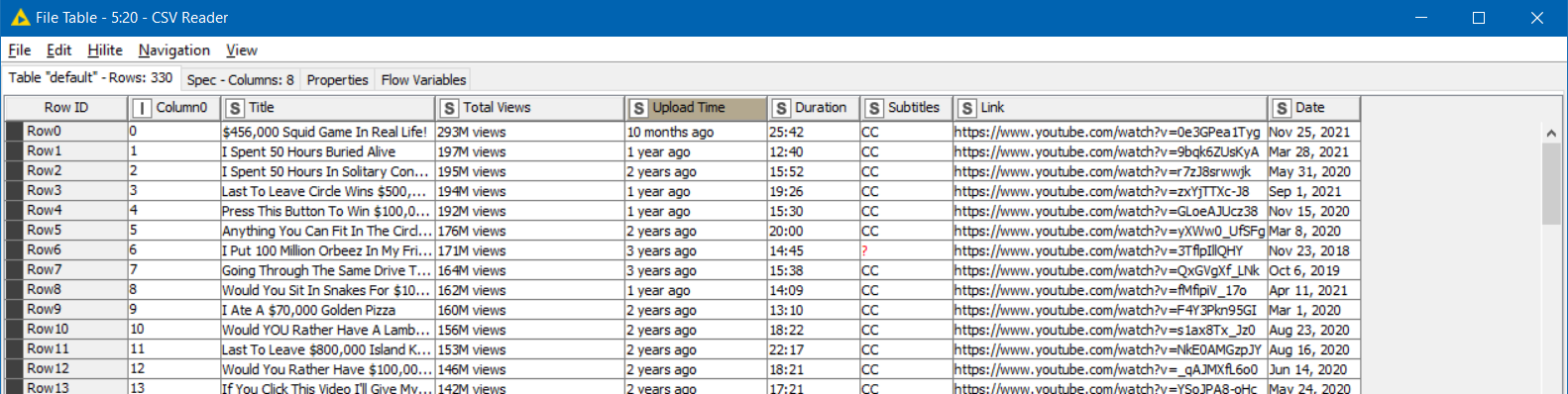This screenshot has width=1568, height=394.
Task: Switch to Properties tab
Action: tap(337, 80)
